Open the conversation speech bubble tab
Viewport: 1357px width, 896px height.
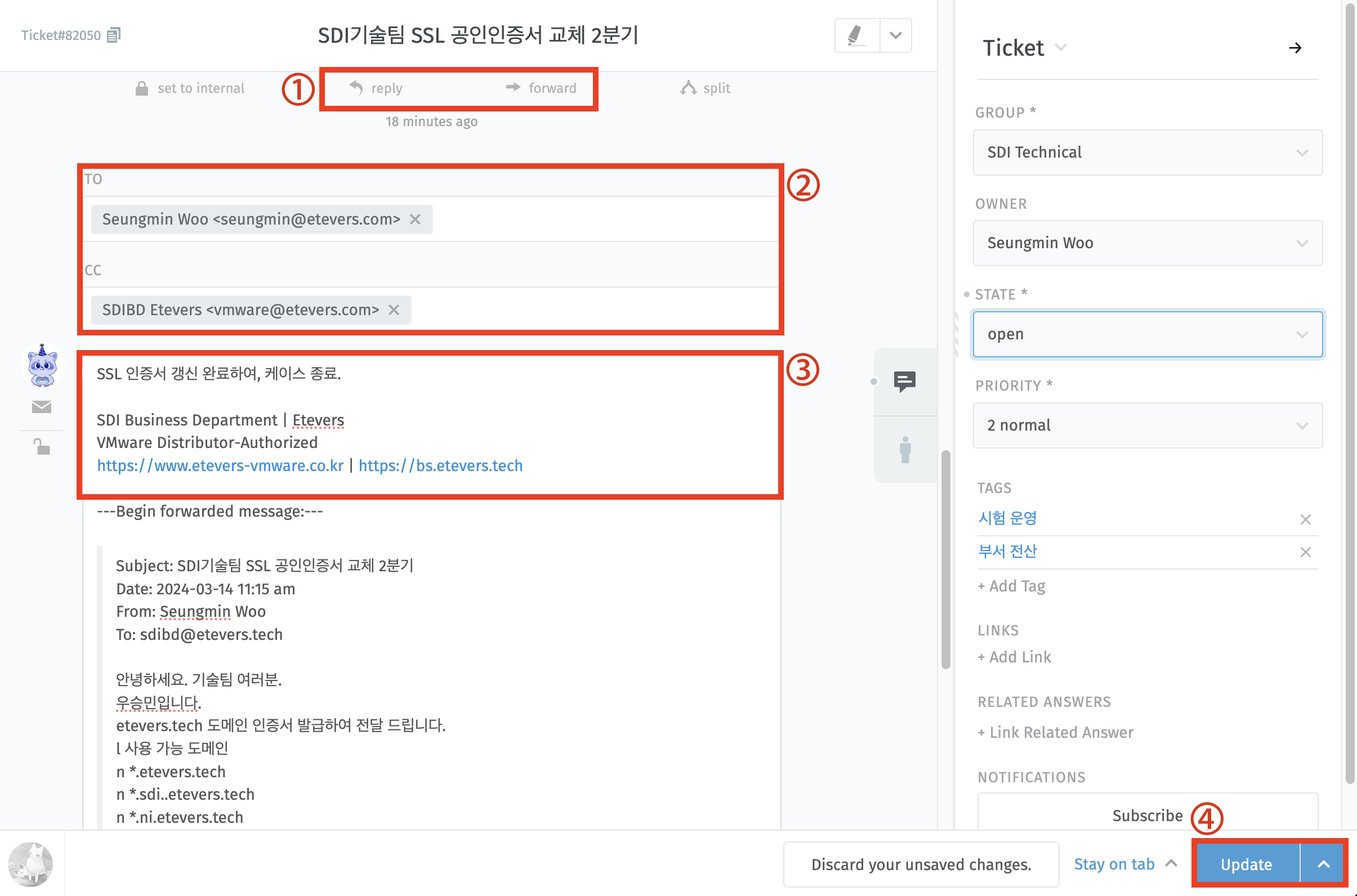coord(904,381)
